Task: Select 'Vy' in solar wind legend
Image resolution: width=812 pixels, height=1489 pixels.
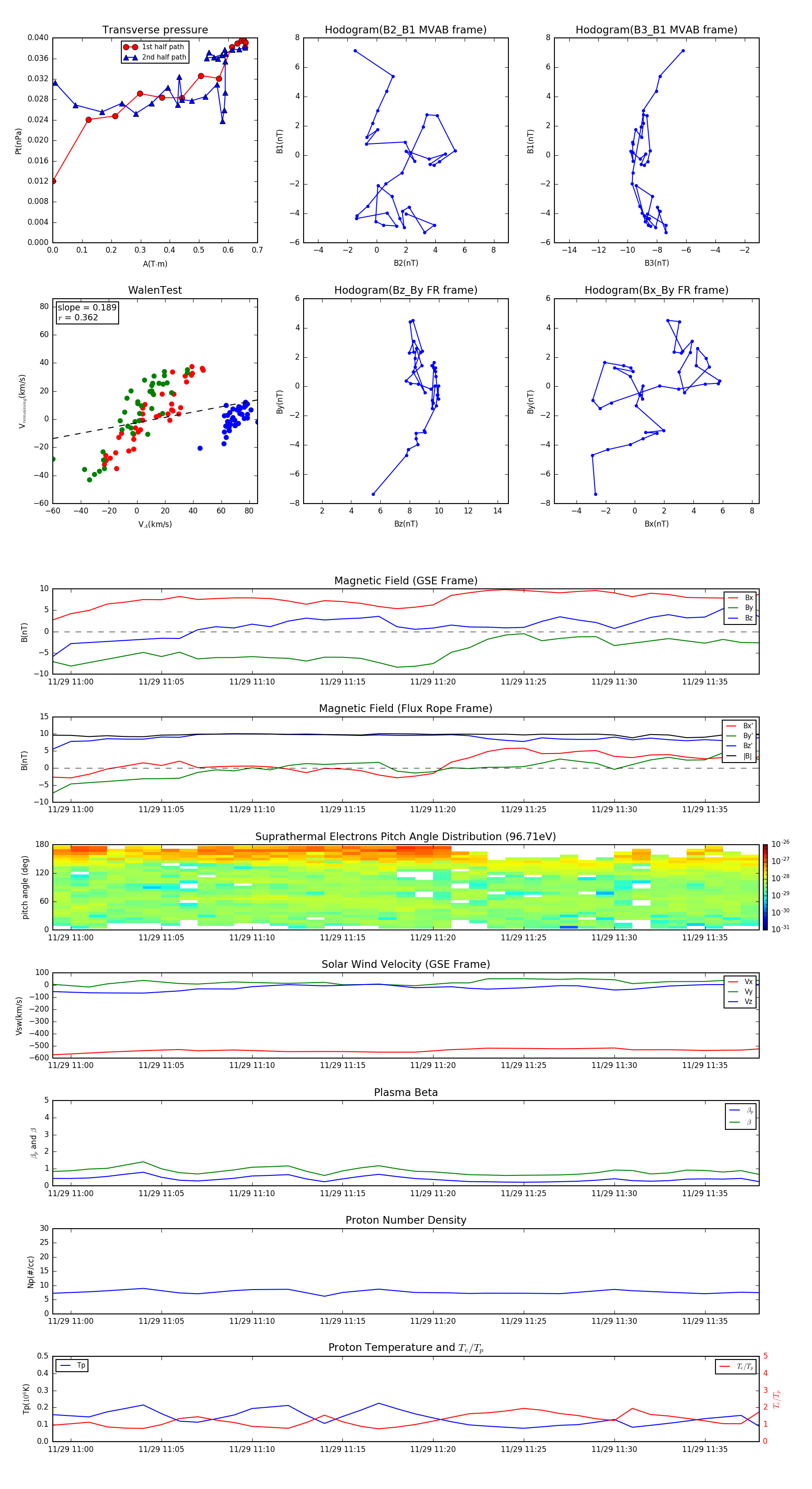Action: (x=741, y=991)
